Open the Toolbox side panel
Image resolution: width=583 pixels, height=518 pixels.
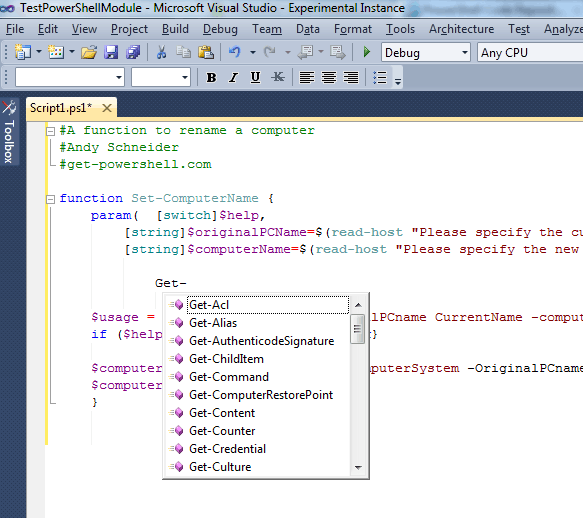9,132
